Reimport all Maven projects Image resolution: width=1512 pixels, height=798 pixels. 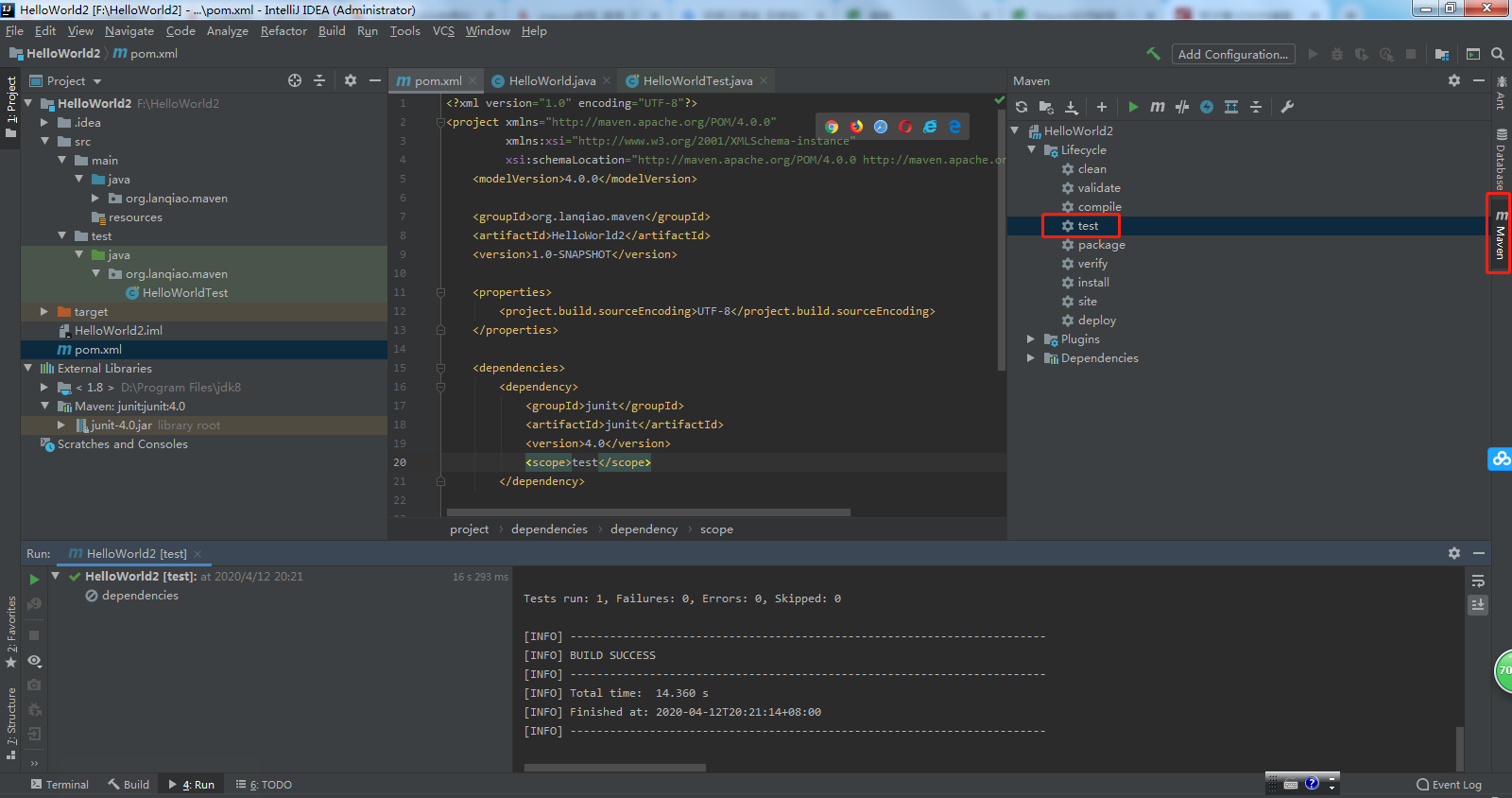[1022, 107]
